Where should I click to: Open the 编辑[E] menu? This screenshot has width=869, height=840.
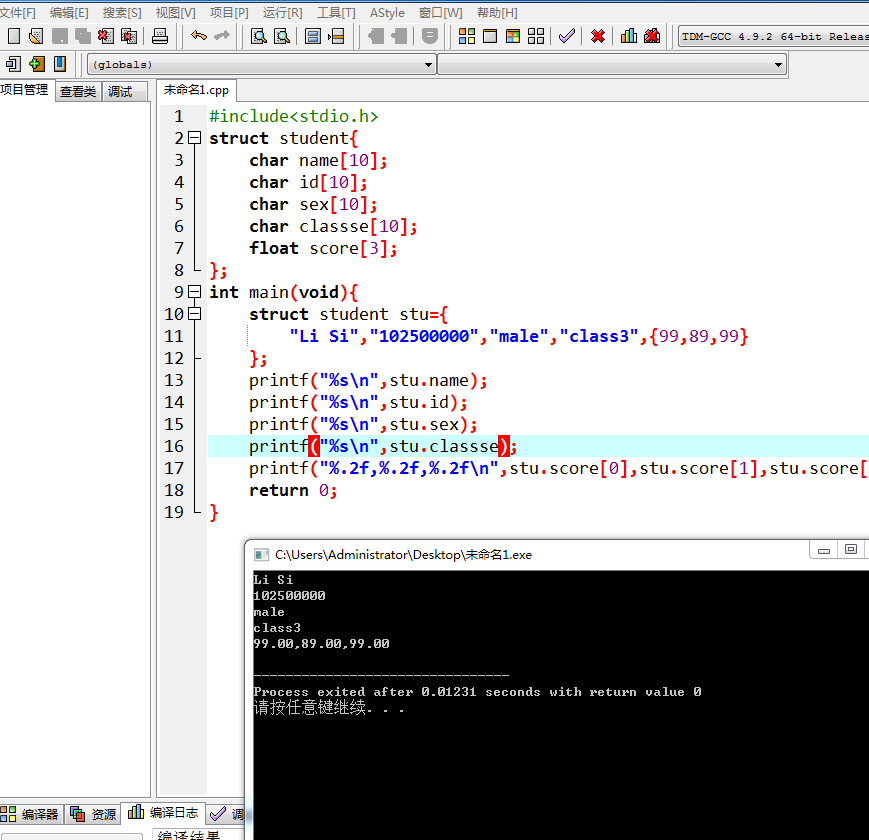tap(69, 13)
